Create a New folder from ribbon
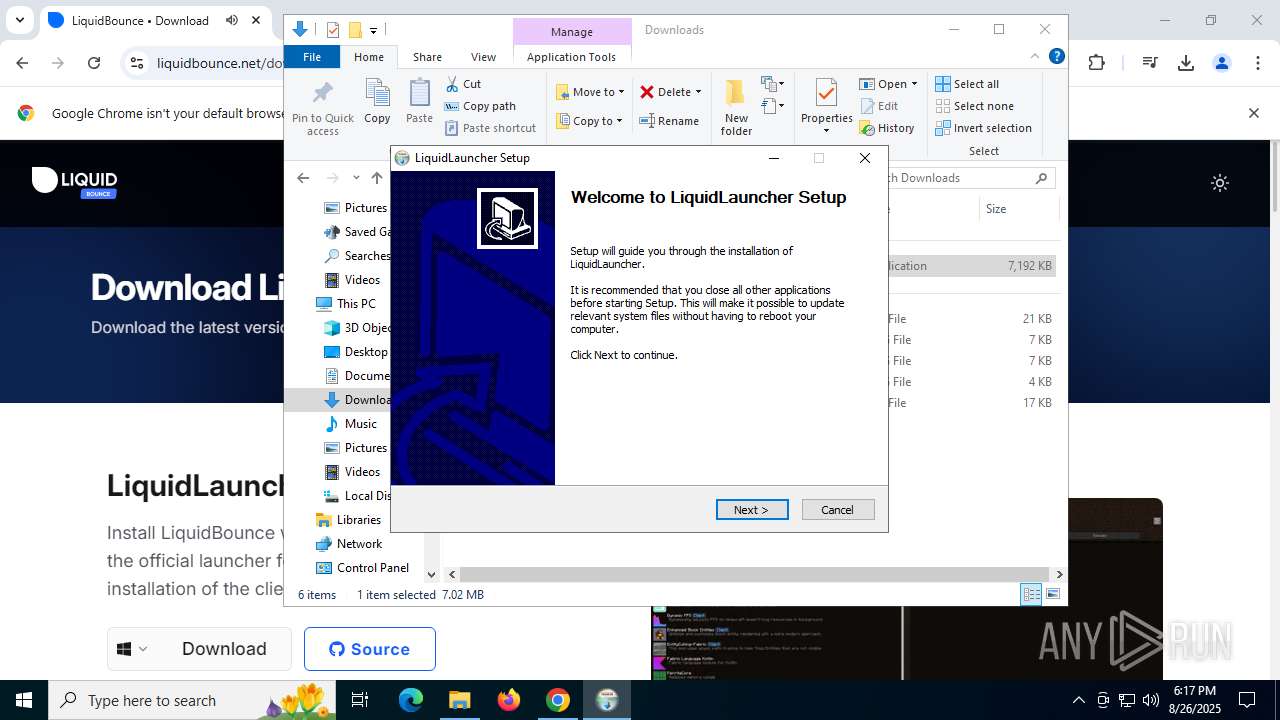The image size is (1280, 720). tap(736, 108)
